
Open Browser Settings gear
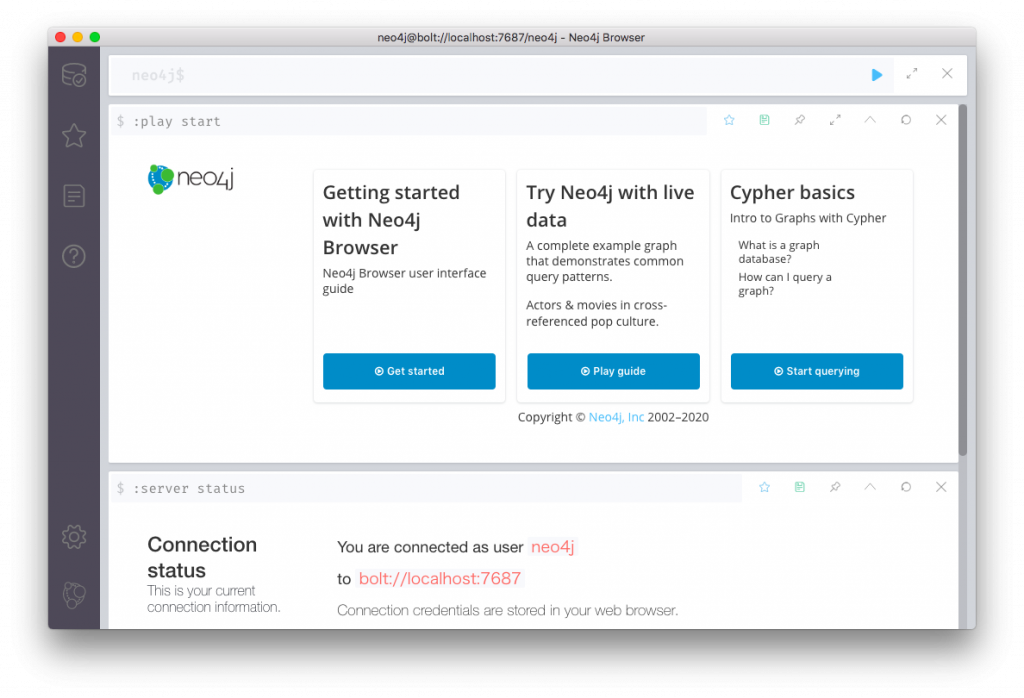point(74,537)
